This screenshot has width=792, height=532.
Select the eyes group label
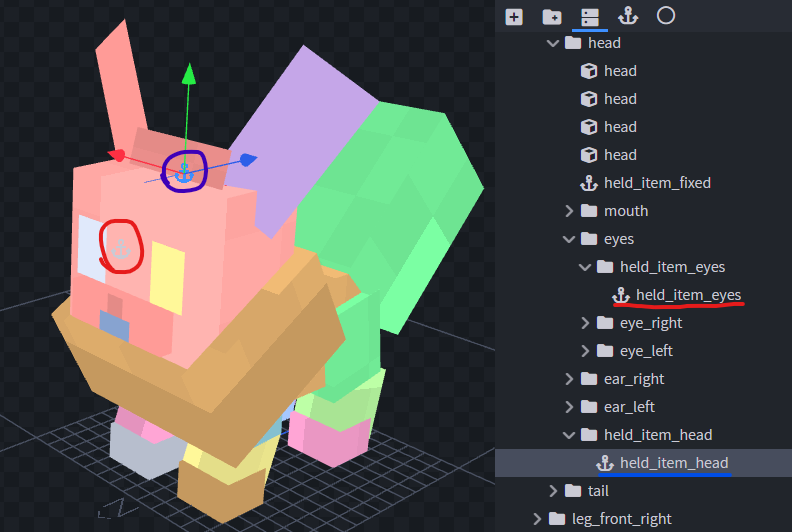[x=619, y=239]
